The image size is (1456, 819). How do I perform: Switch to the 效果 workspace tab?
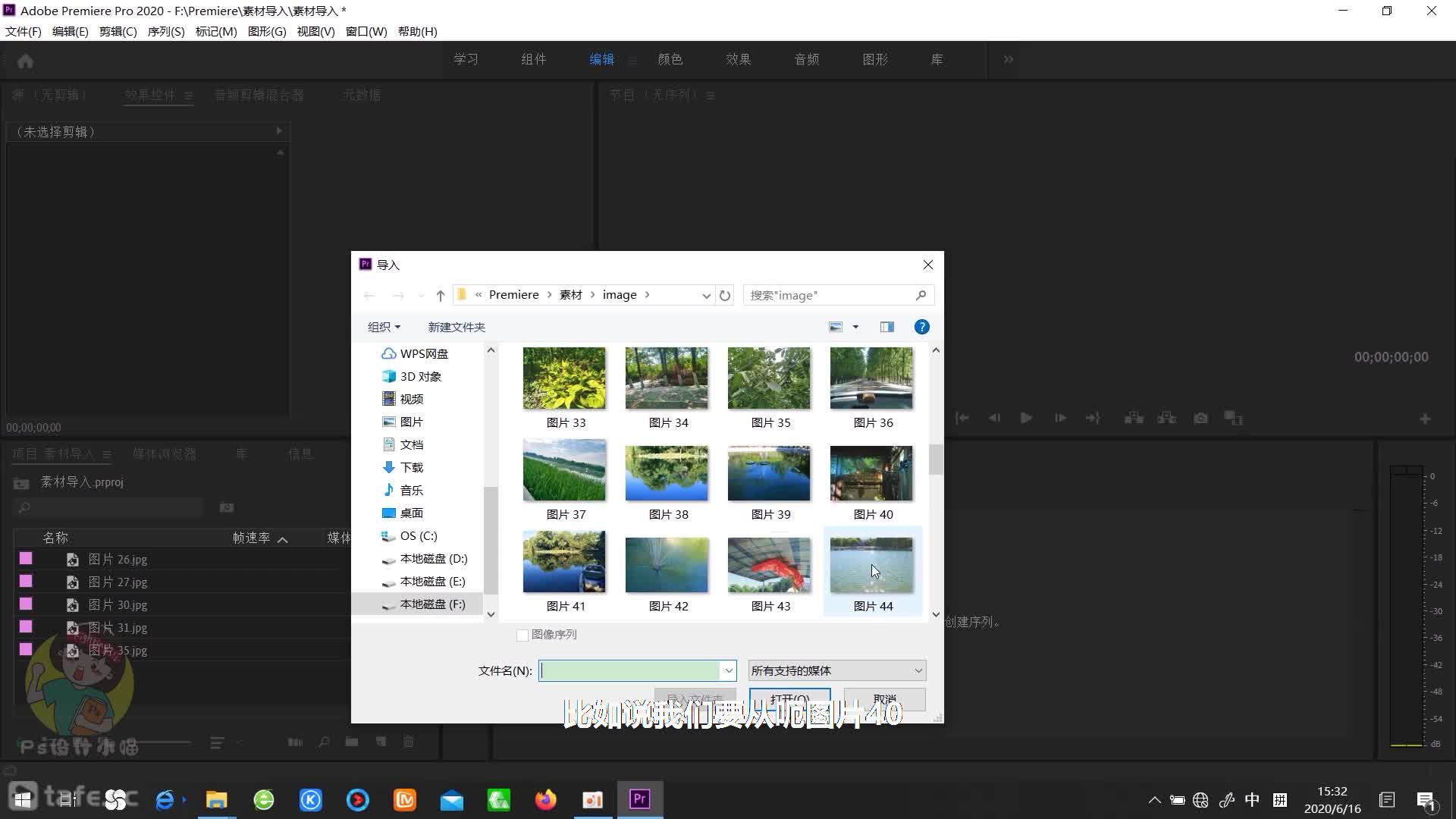coord(738,59)
